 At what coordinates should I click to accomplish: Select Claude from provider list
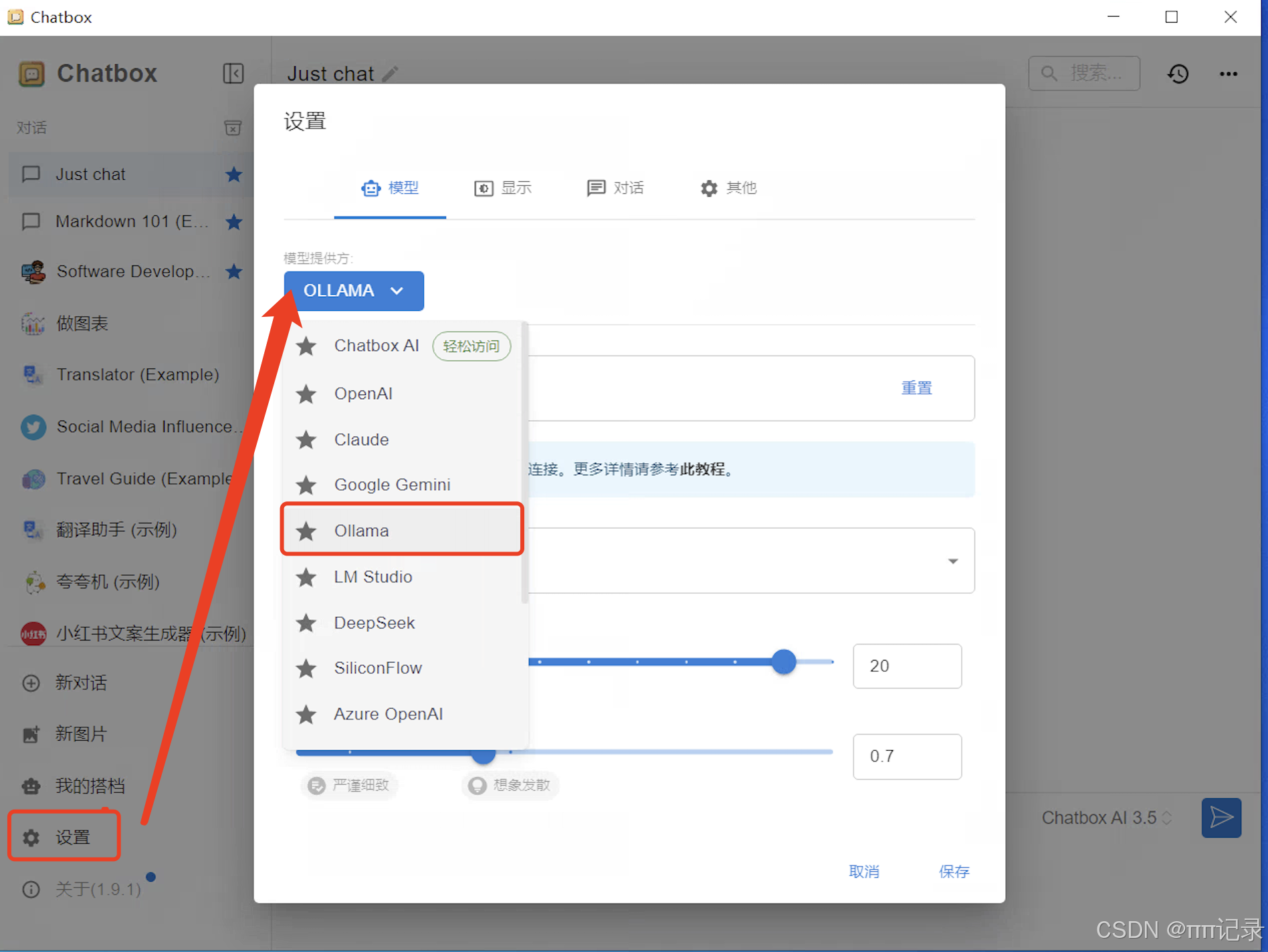(402, 439)
